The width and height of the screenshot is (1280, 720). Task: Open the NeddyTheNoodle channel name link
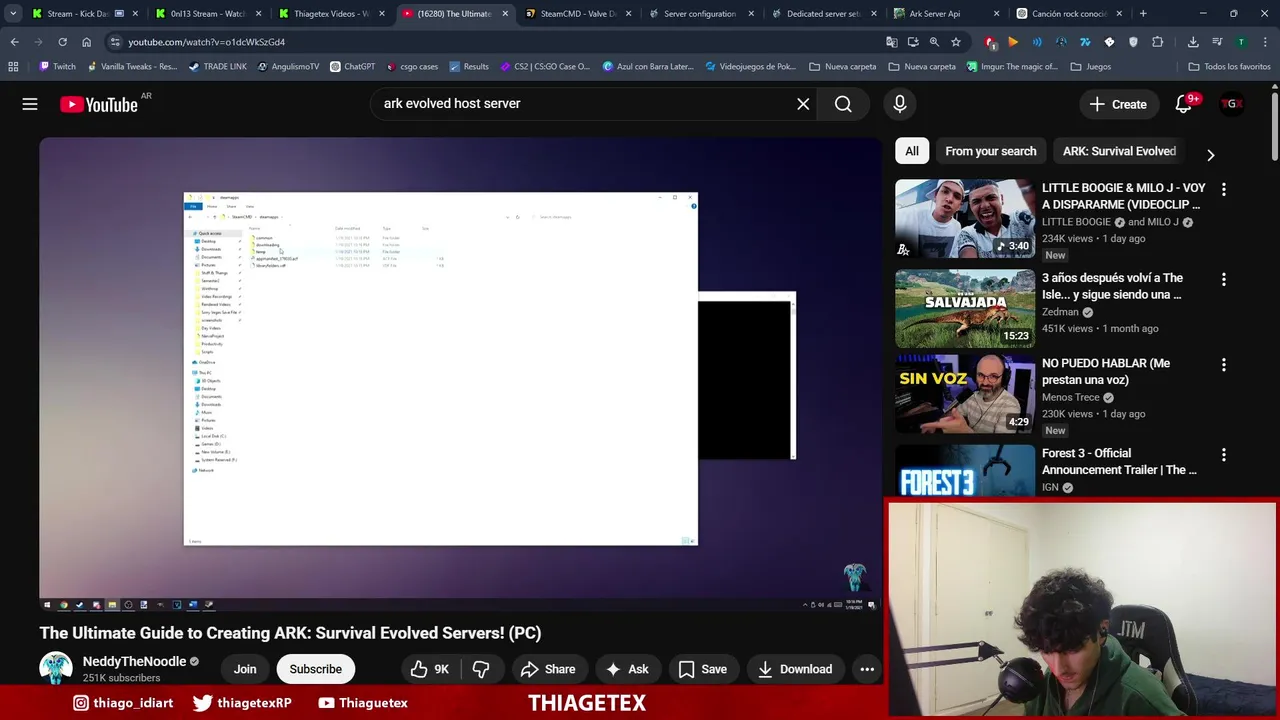coord(134,661)
